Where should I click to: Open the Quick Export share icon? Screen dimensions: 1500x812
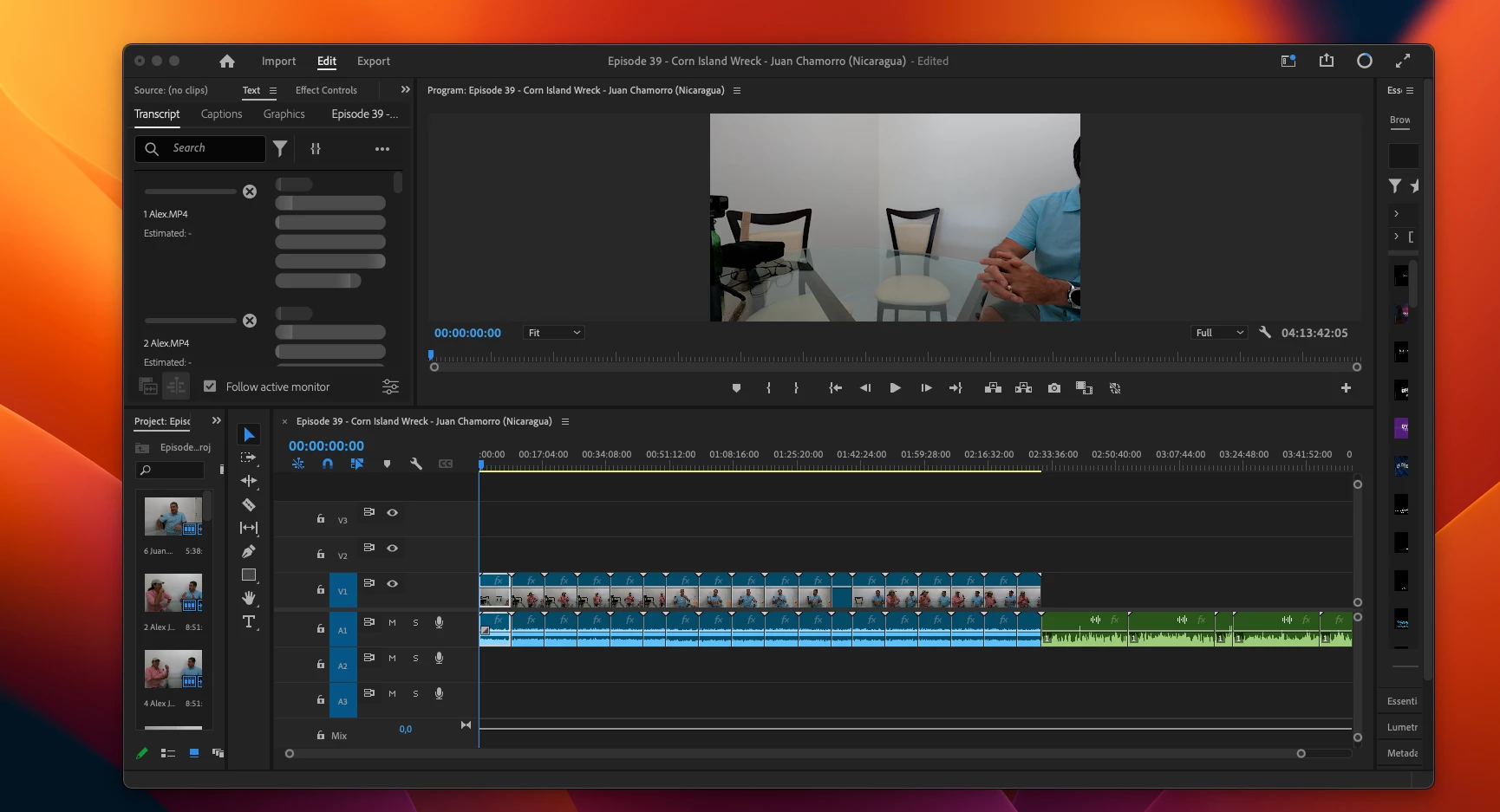(1327, 61)
